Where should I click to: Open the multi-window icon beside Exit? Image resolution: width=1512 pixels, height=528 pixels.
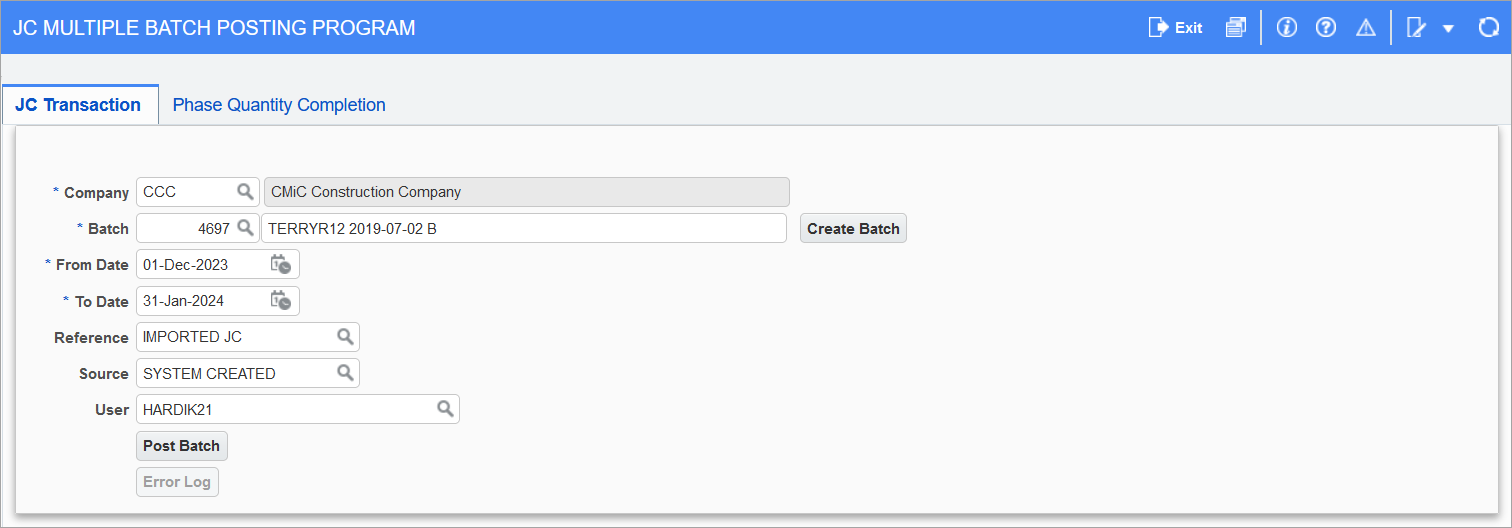pyautogui.click(x=1236, y=28)
